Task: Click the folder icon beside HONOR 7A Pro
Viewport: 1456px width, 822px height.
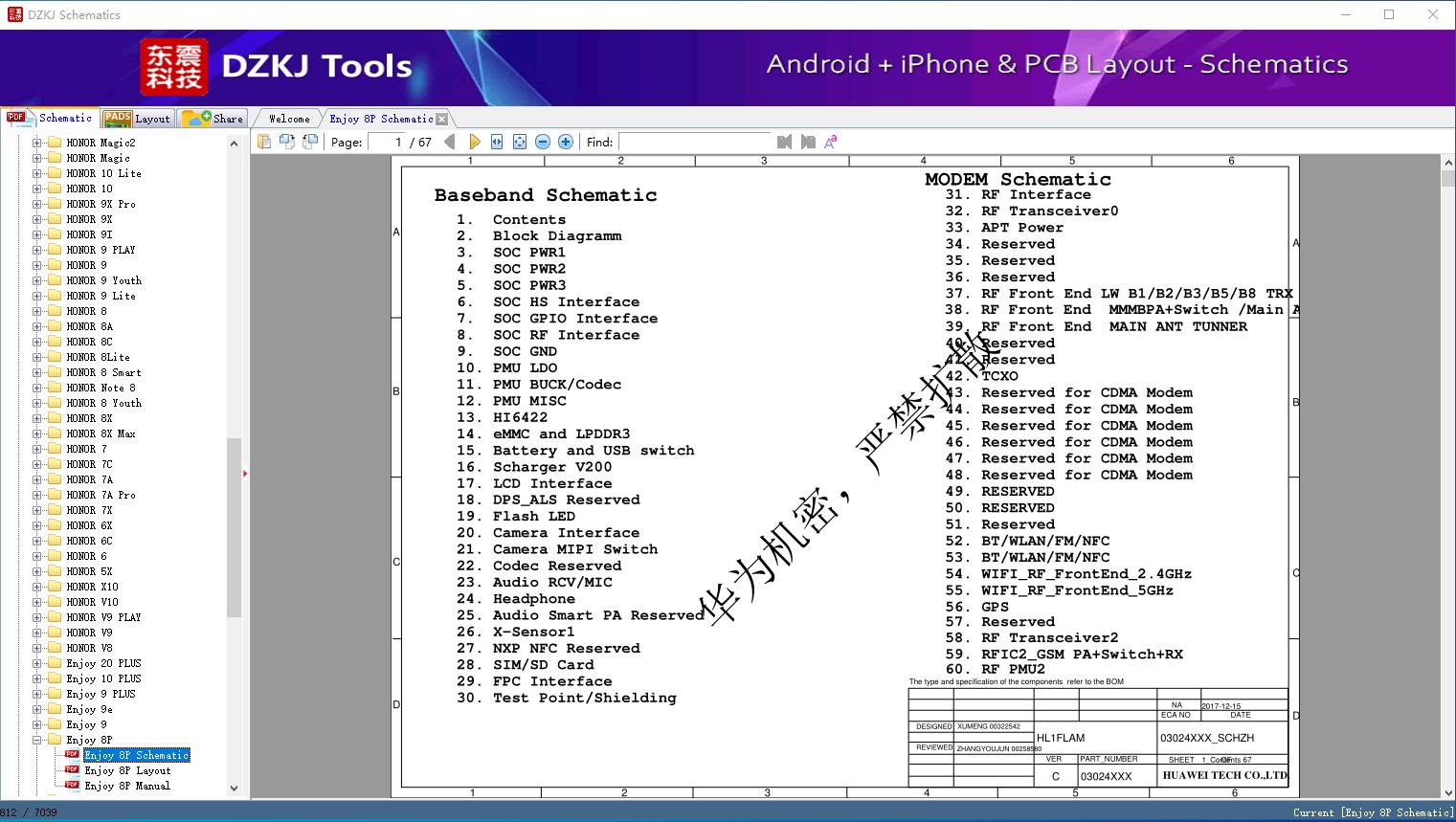Action: 55,495
